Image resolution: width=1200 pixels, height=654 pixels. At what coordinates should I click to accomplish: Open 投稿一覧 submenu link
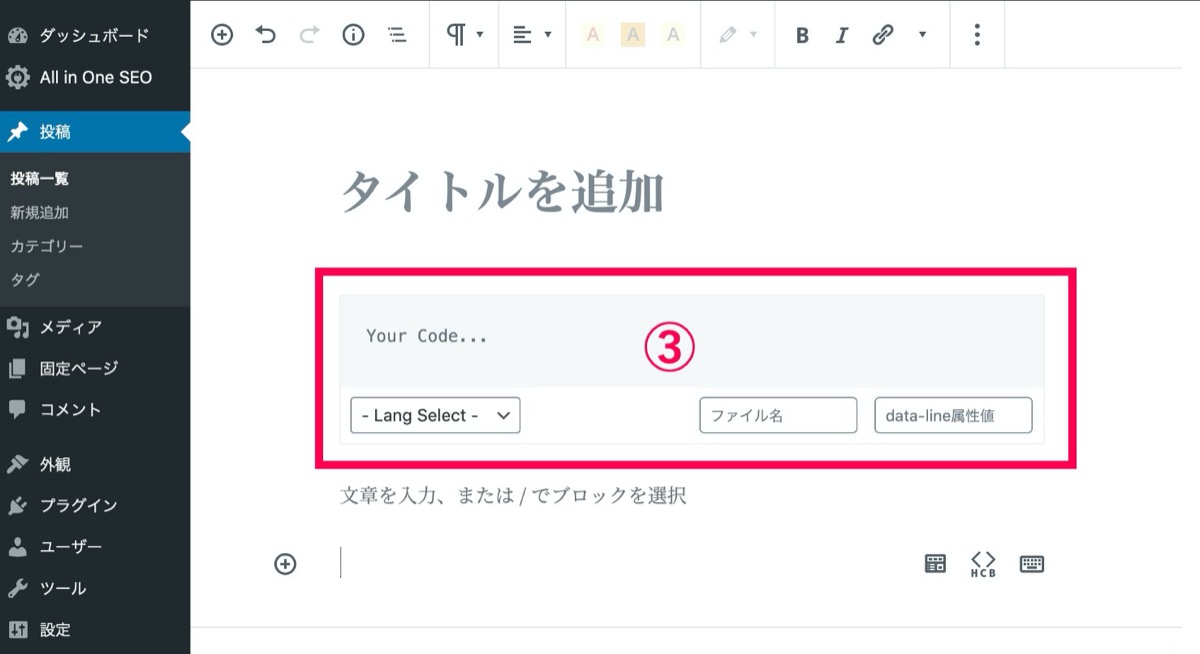[39, 179]
